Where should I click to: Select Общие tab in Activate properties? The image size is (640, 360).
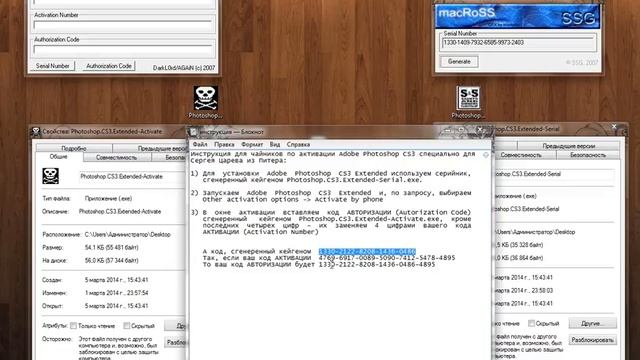pyautogui.click(x=59, y=157)
